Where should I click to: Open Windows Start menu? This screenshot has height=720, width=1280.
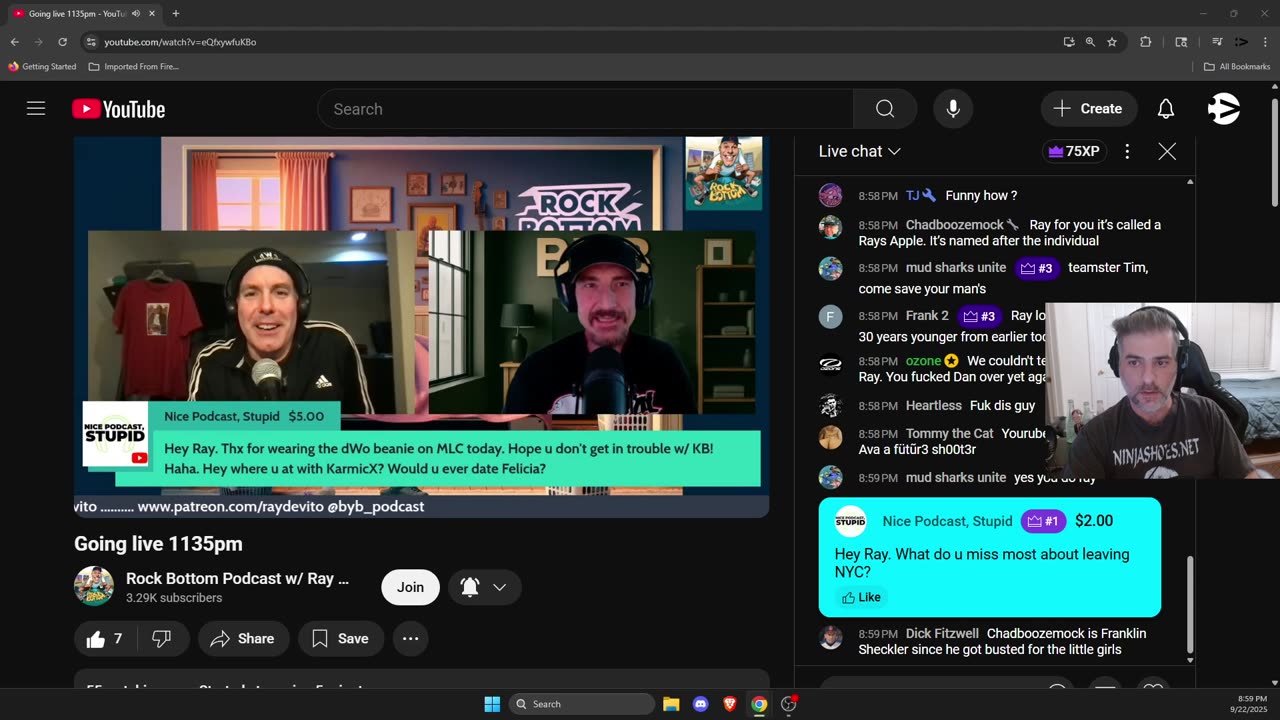pyautogui.click(x=492, y=704)
